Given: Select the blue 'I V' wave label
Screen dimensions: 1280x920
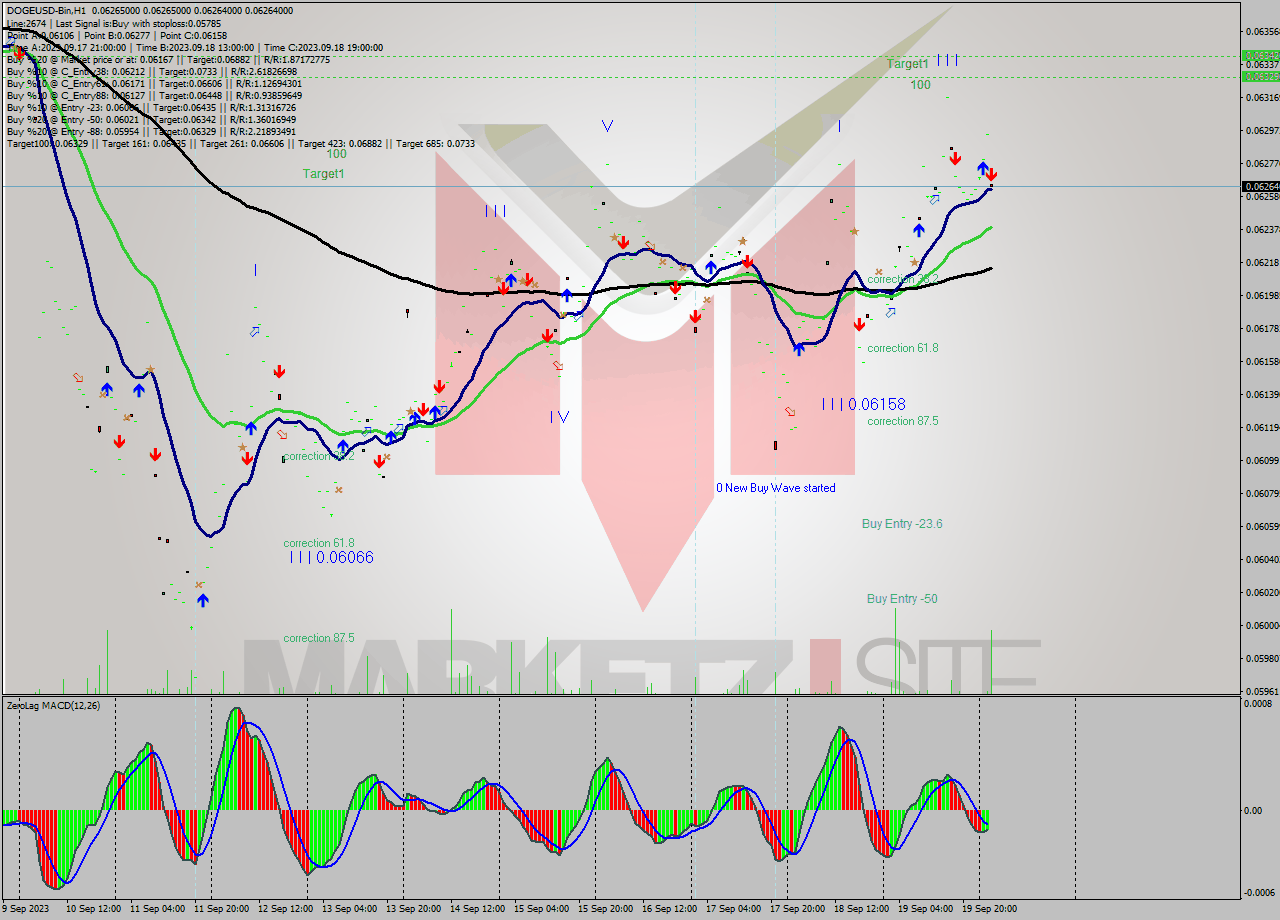Looking at the screenshot, I should [559, 417].
